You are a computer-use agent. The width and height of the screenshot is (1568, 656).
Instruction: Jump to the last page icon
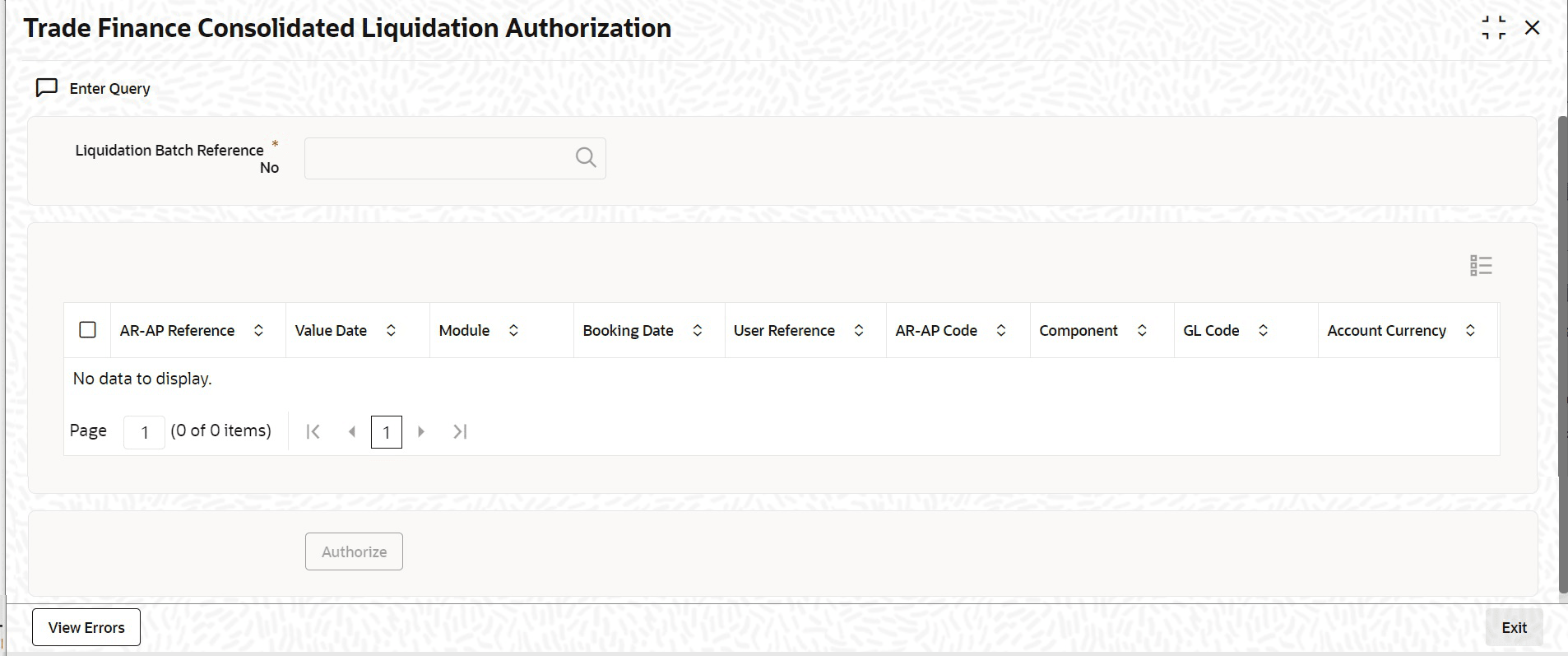pyautogui.click(x=459, y=431)
